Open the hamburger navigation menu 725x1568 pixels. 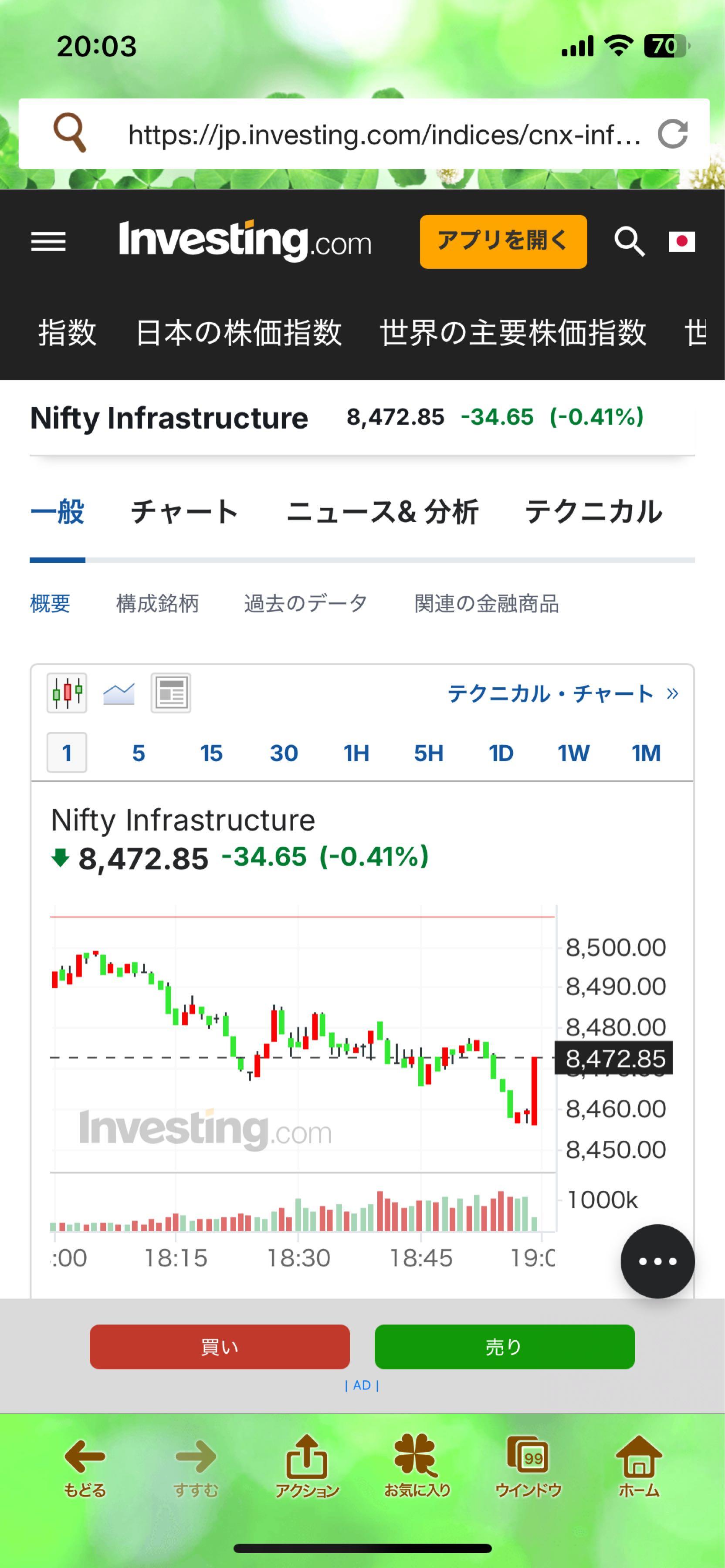[x=48, y=241]
